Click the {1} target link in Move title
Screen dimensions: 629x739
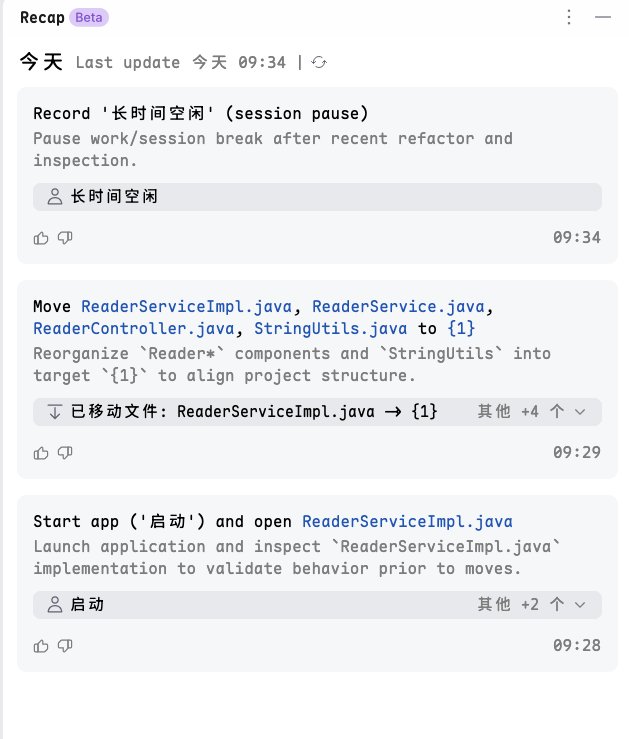click(461, 328)
